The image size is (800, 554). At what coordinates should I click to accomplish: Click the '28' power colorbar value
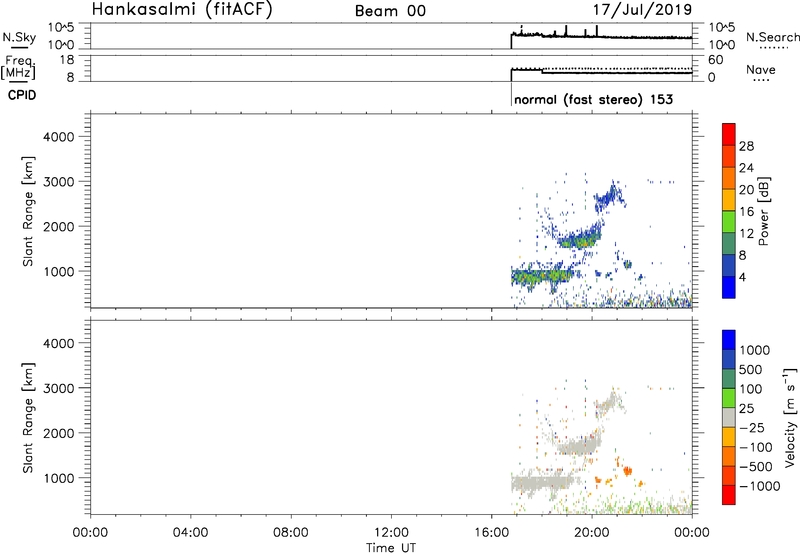pyautogui.click(x=746, y=146)
